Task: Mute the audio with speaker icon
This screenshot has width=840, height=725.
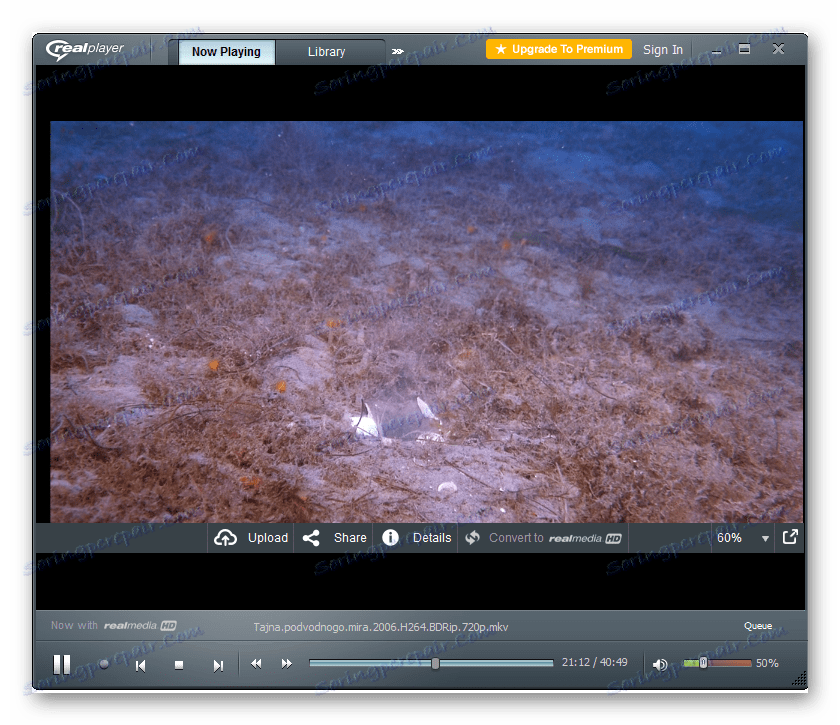Action: coord(659,664)
